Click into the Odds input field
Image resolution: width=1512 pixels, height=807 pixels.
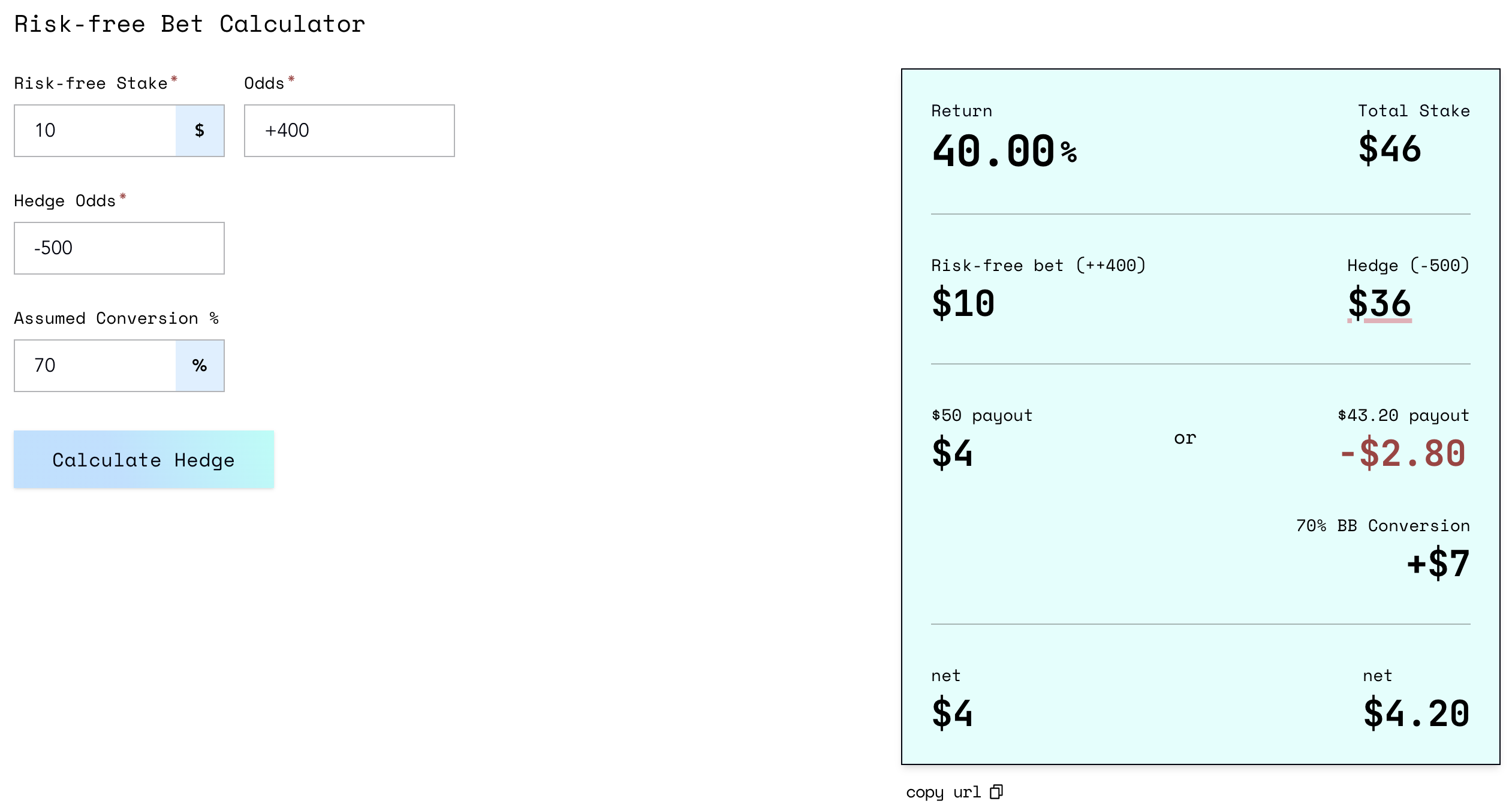pos(349,131)
